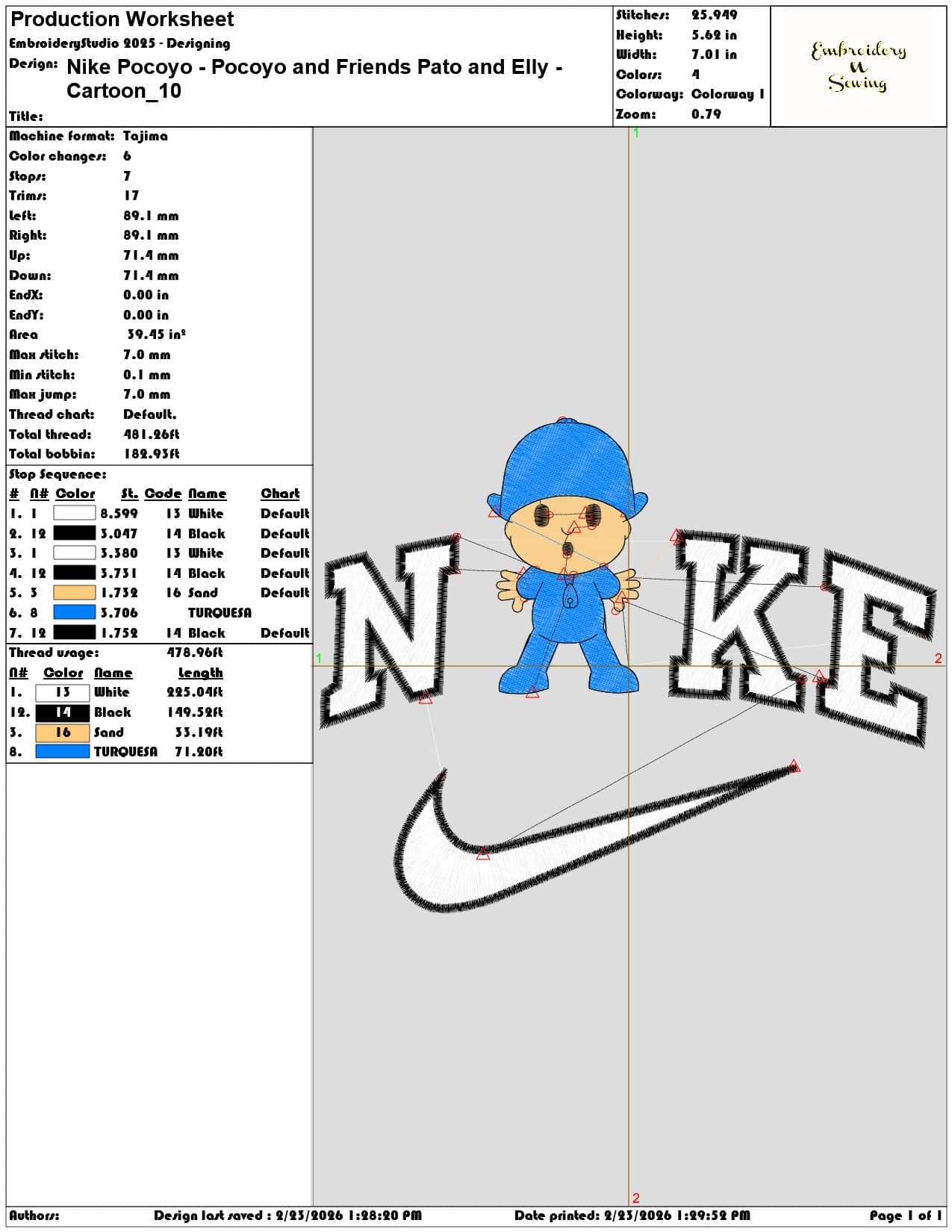Click the Width value '7.01 in'
The width and height of the screenshot is (952, 1232).
click(714, 55)
